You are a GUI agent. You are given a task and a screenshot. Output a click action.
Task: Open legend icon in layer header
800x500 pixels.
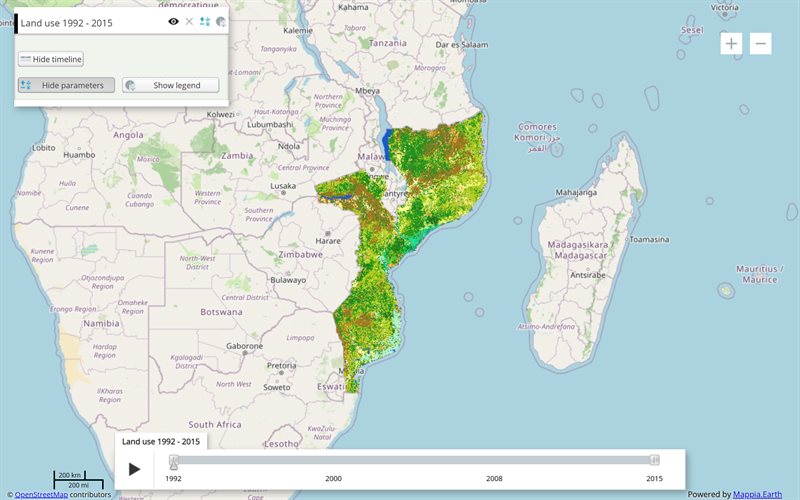(220, 21)
